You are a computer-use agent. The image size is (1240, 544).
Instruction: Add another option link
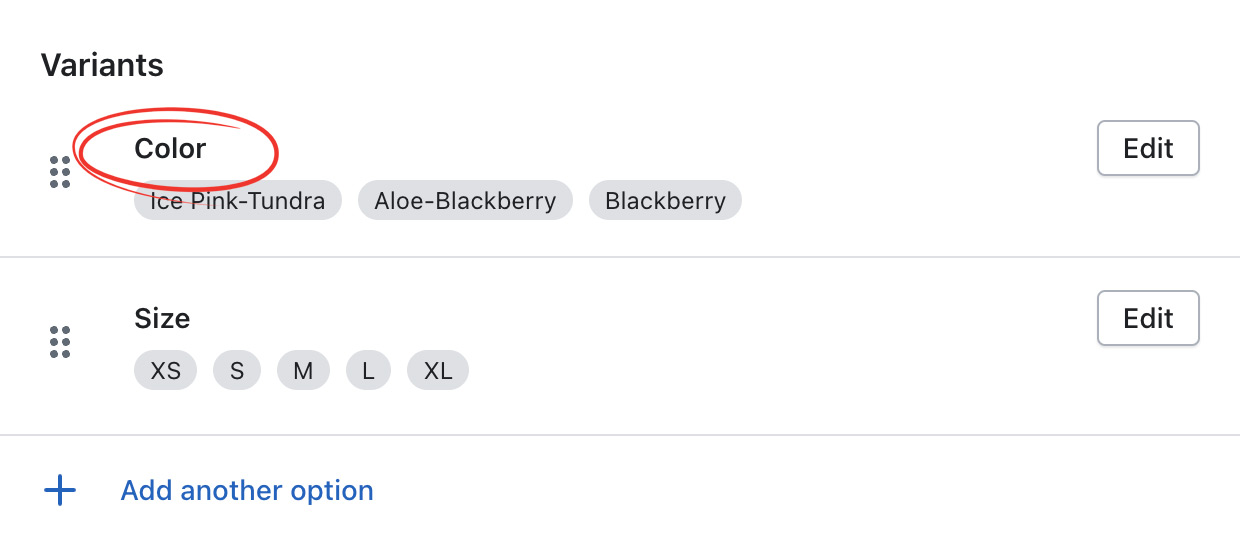(247, 491)
